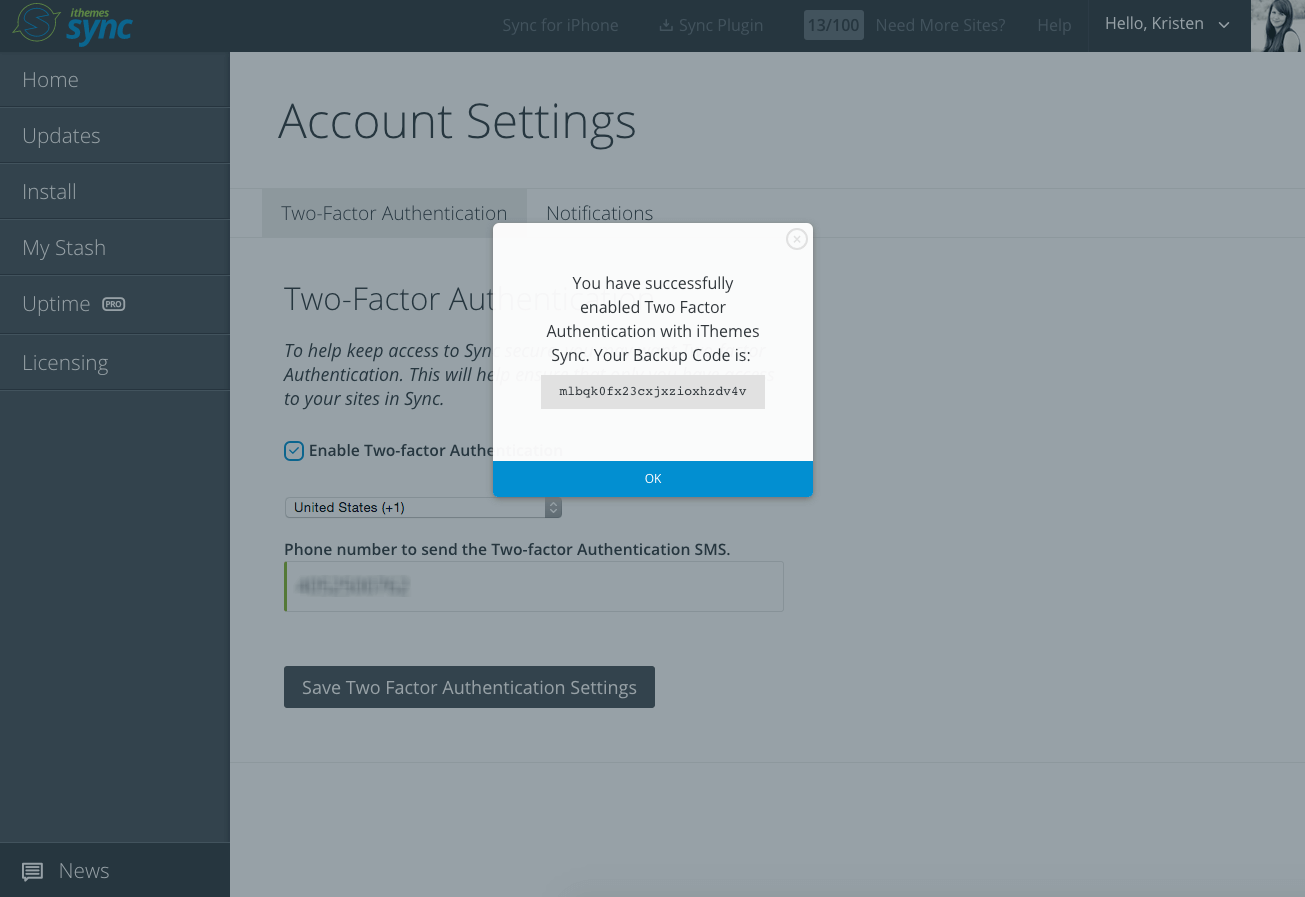Image resolution: width=1305 pixels, height=897 pixels.
Task: Click Kristen's profile photo
Action: tap(1278, 26)
